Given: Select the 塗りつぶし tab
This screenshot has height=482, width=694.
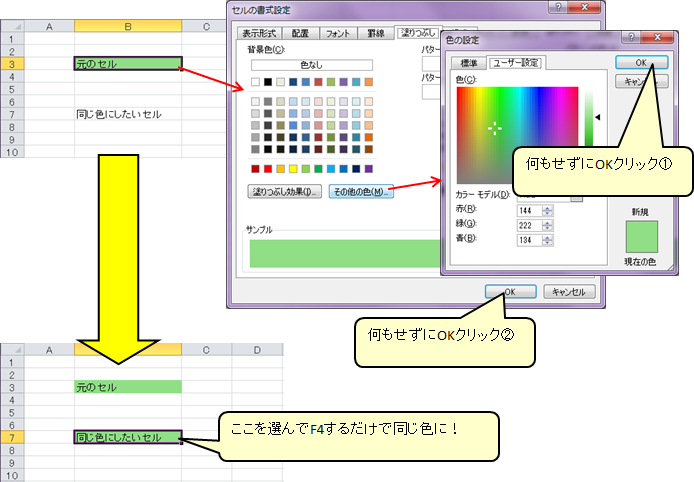Looking at the screenshot, I should [x=418, y=32].
